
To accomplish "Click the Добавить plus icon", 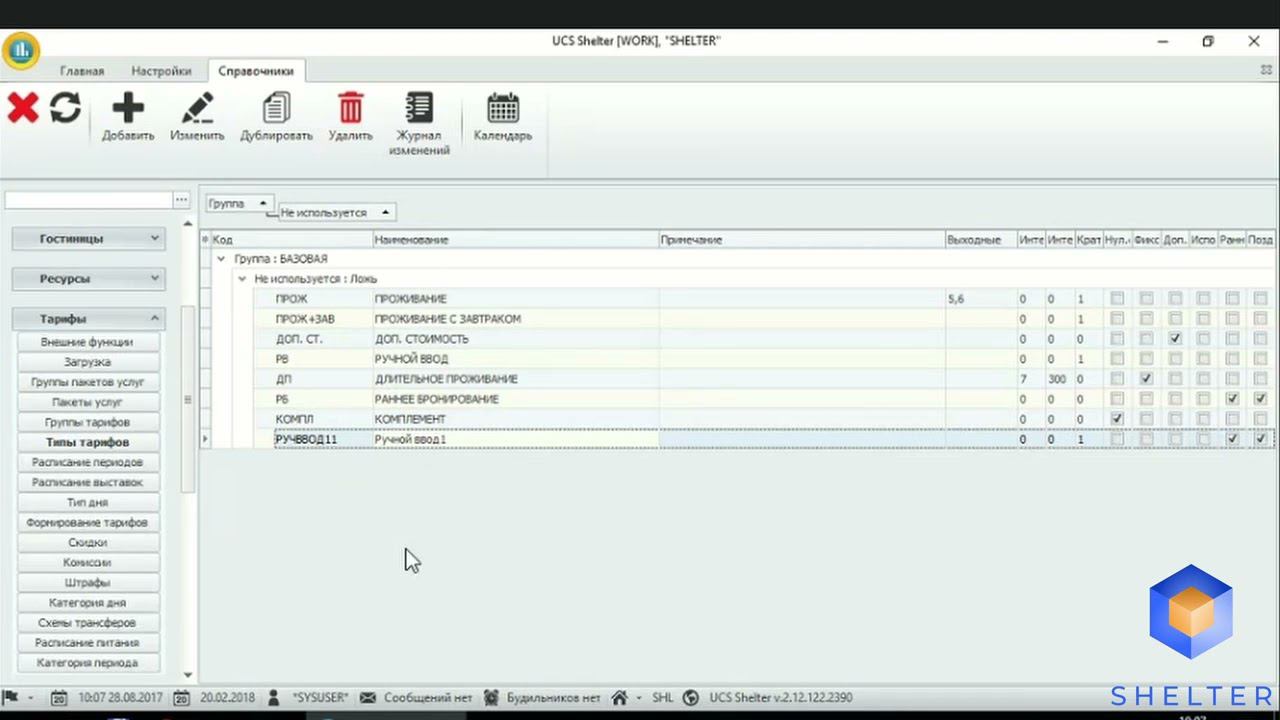I will 128,107.
